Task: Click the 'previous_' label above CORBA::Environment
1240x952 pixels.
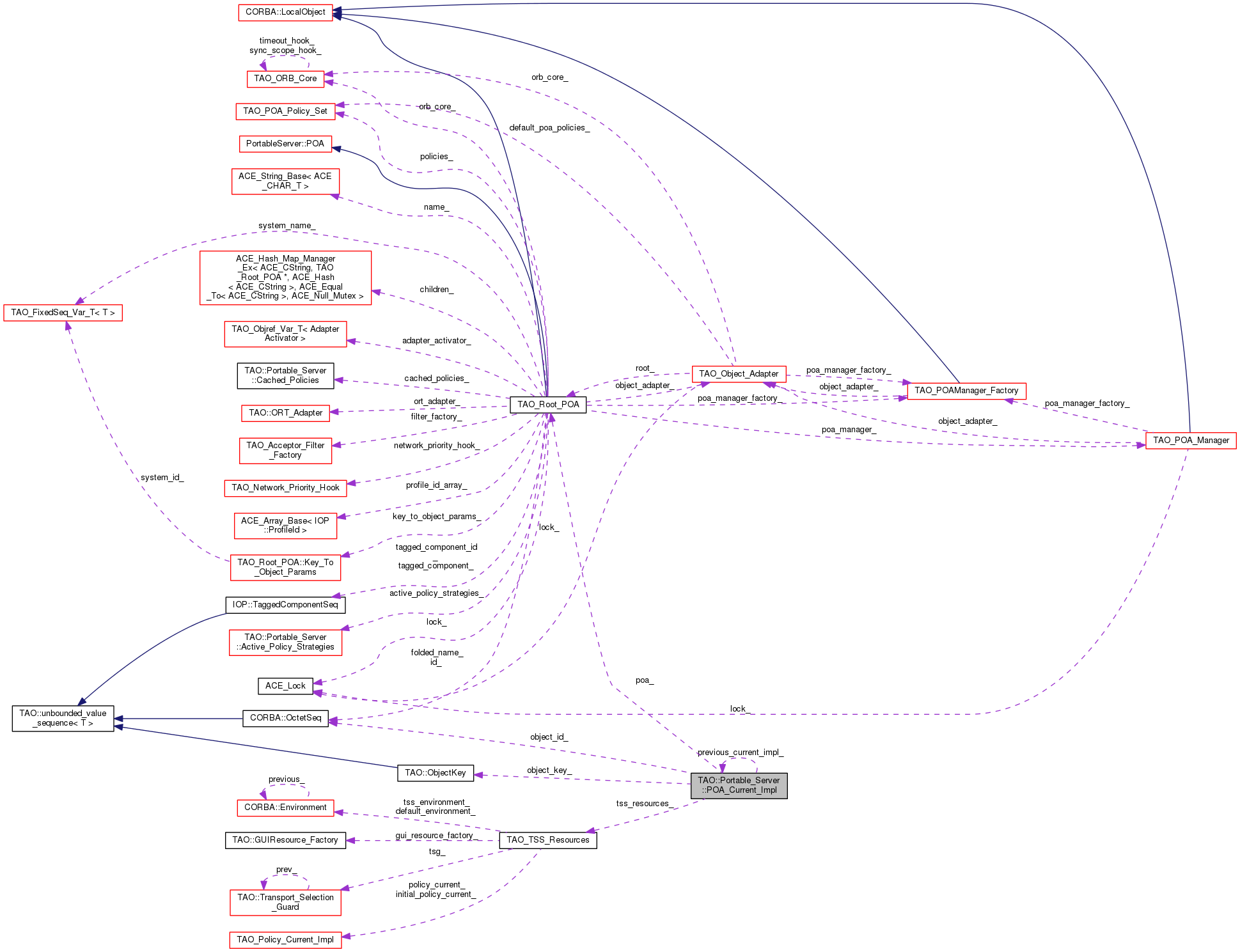Action: (x=286, y=779)
